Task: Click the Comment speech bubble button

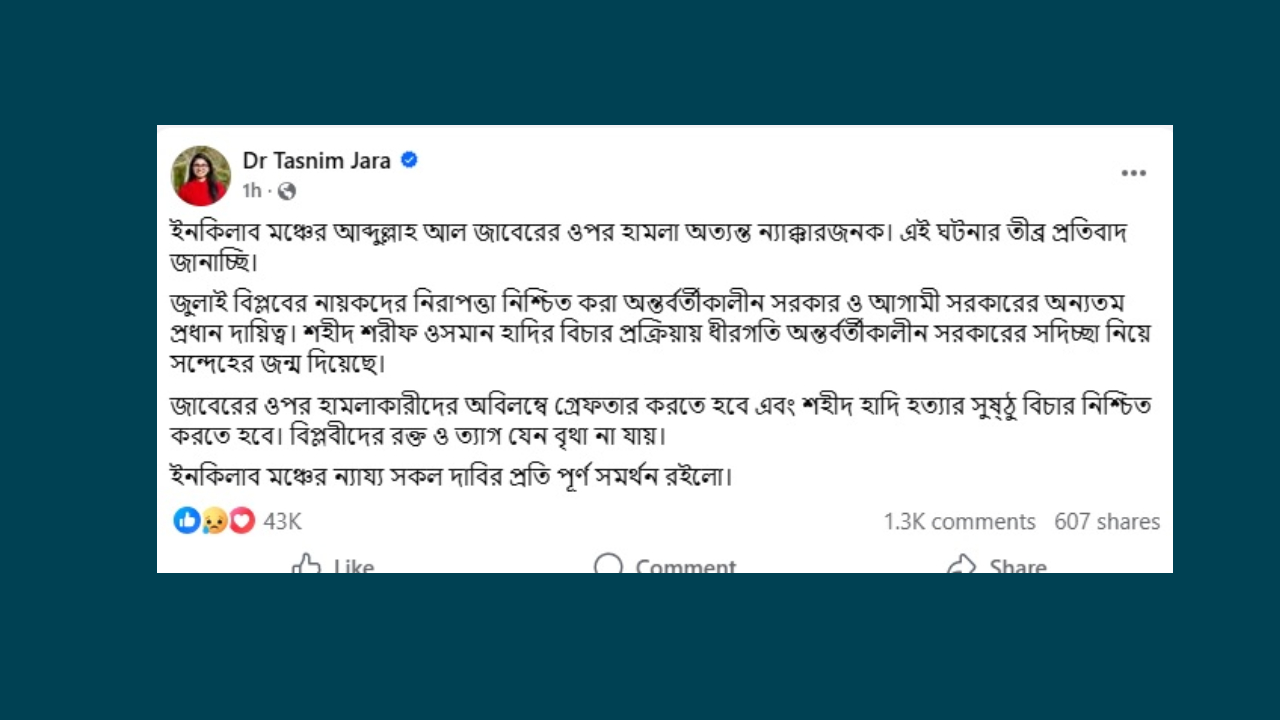Action: coord(665,565)
